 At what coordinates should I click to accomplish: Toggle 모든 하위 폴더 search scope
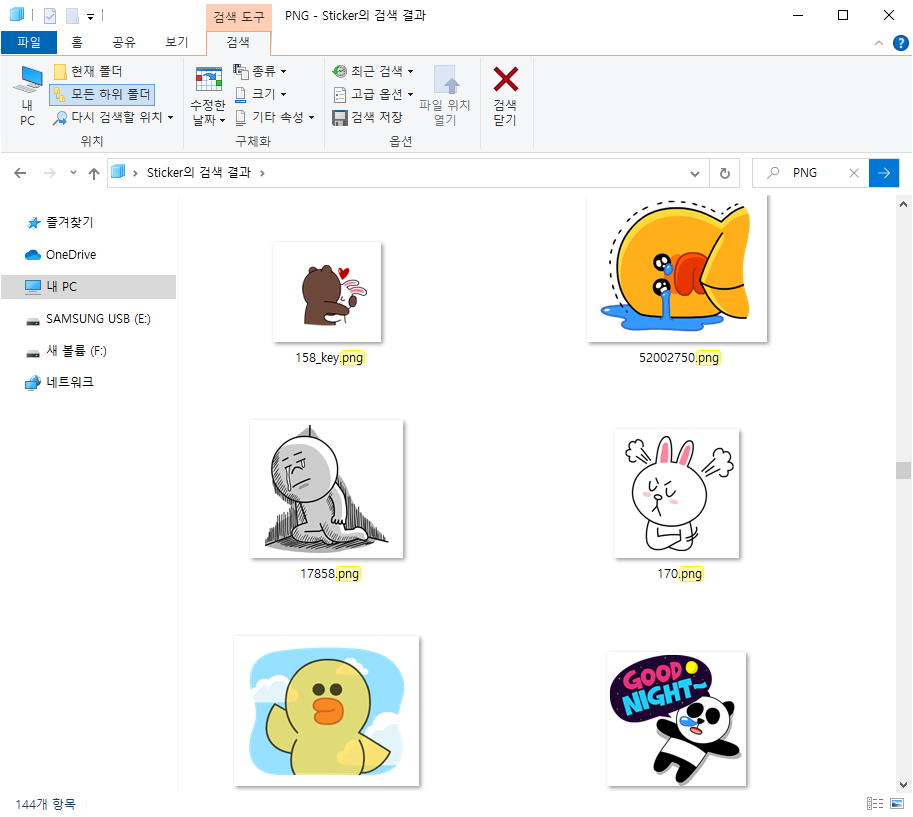[x=102, y=94]
